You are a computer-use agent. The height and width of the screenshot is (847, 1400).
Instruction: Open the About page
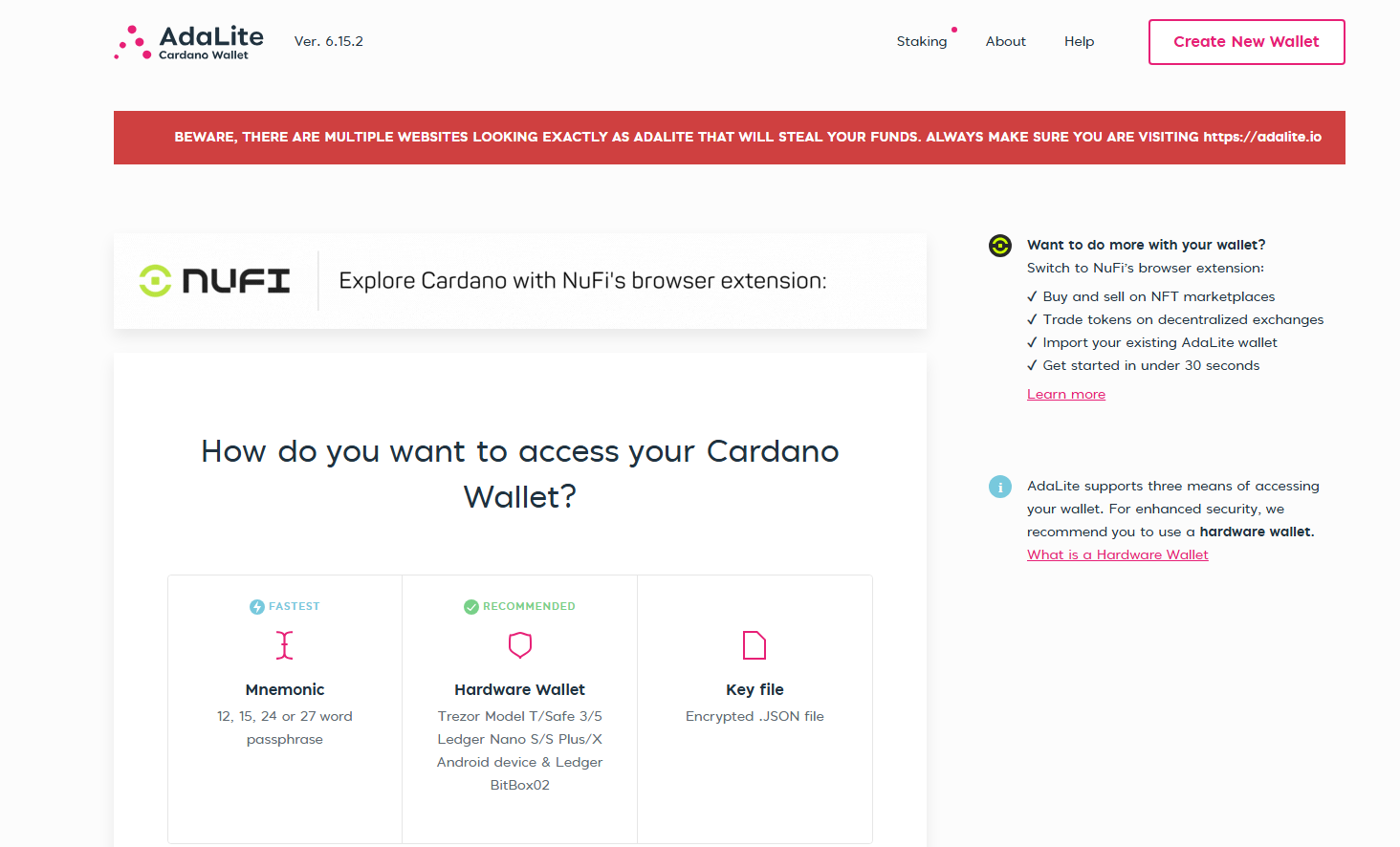click(1005, 41)
